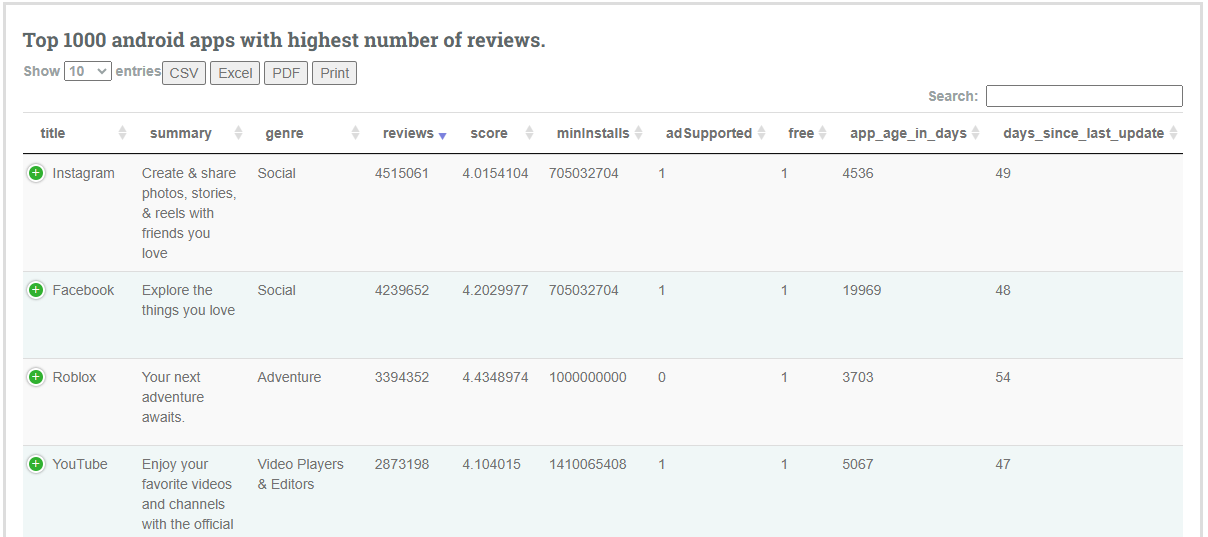Open the Show entries dropdown
The width and height of the screenshot is (1208, 537).
pos(88,71)
